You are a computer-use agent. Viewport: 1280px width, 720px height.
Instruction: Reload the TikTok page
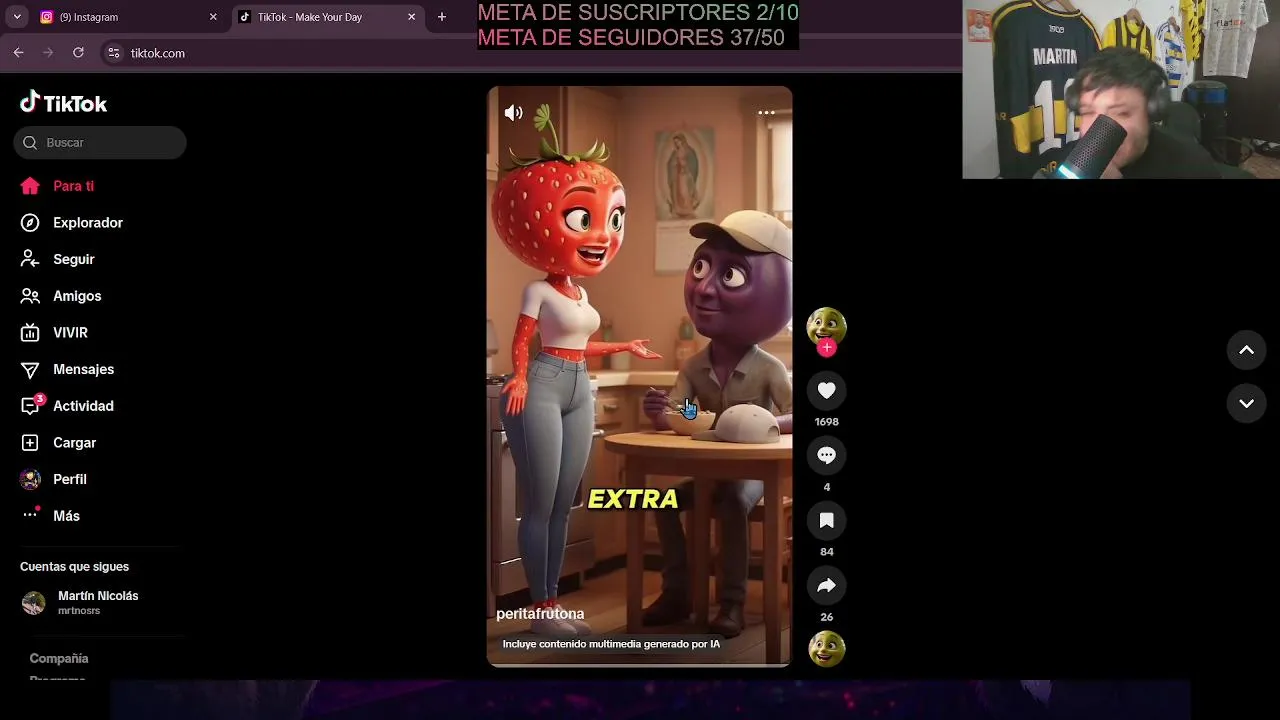(x=78, y=53)
